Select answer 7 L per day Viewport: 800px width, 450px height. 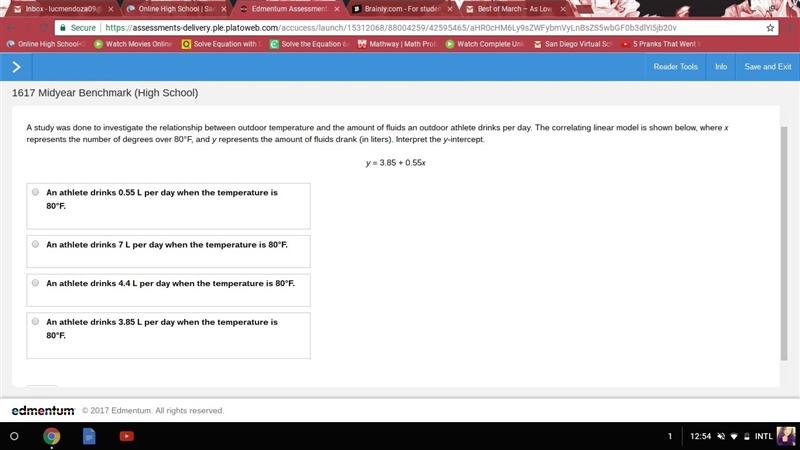tap(35, 244)
